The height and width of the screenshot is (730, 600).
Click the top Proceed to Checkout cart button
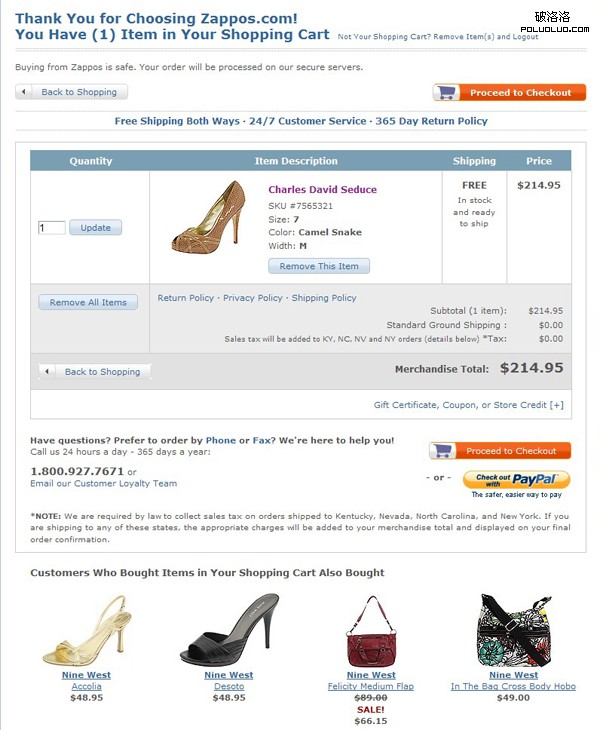[x=509, y=93]
